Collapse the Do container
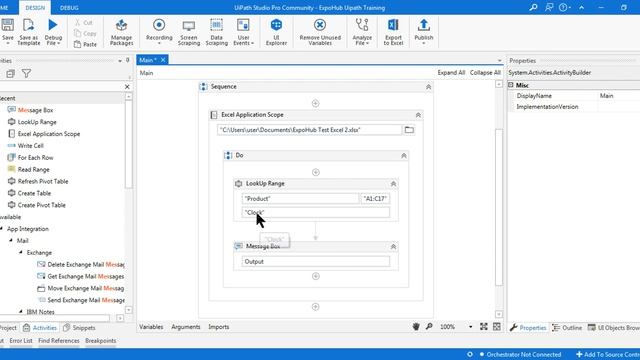Image resolution: width=640 pixels, height=360 pixels. 404,156
